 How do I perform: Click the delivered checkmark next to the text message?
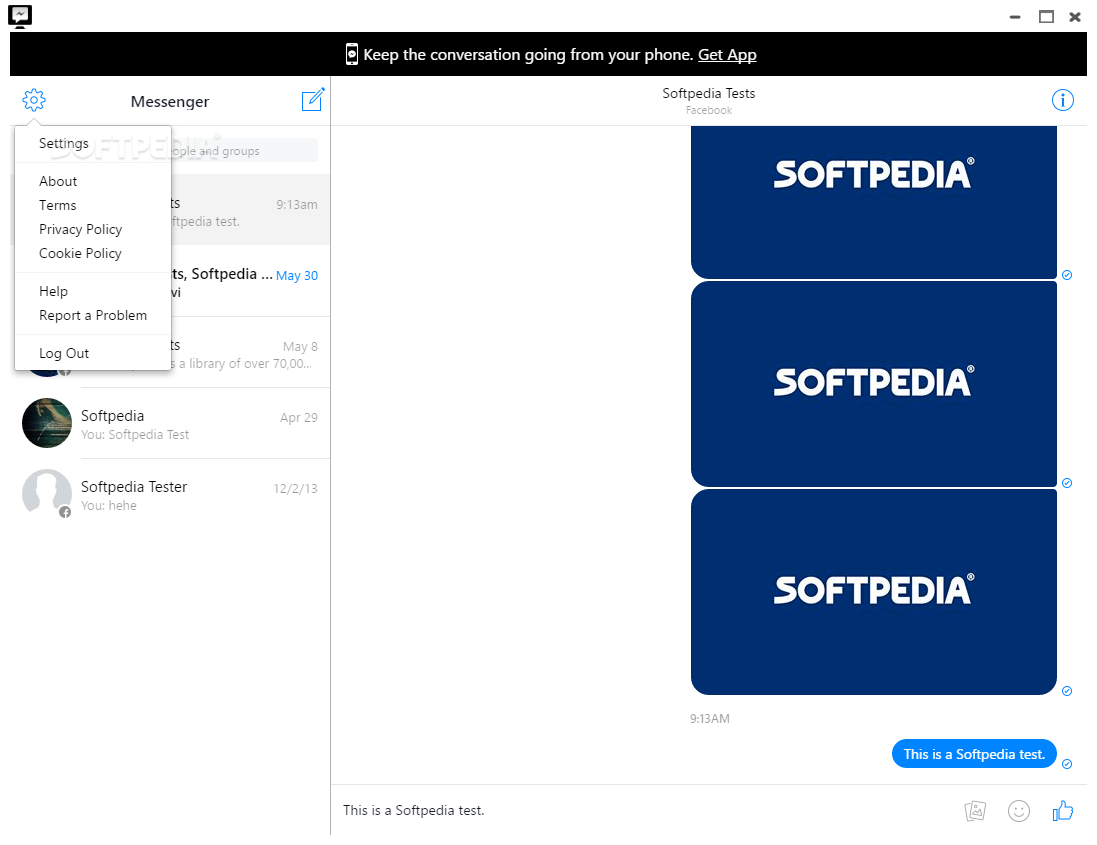coord(1066,763)
